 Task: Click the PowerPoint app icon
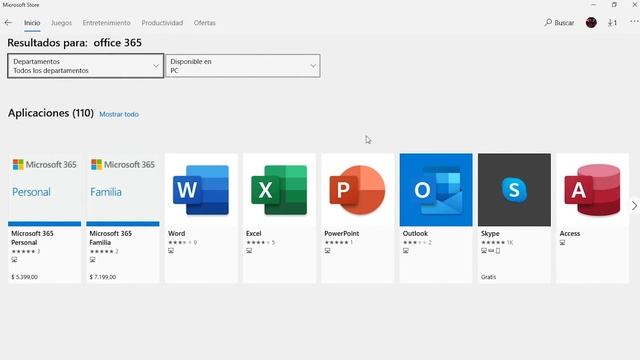pyautogui.click(x=358, y=190)
